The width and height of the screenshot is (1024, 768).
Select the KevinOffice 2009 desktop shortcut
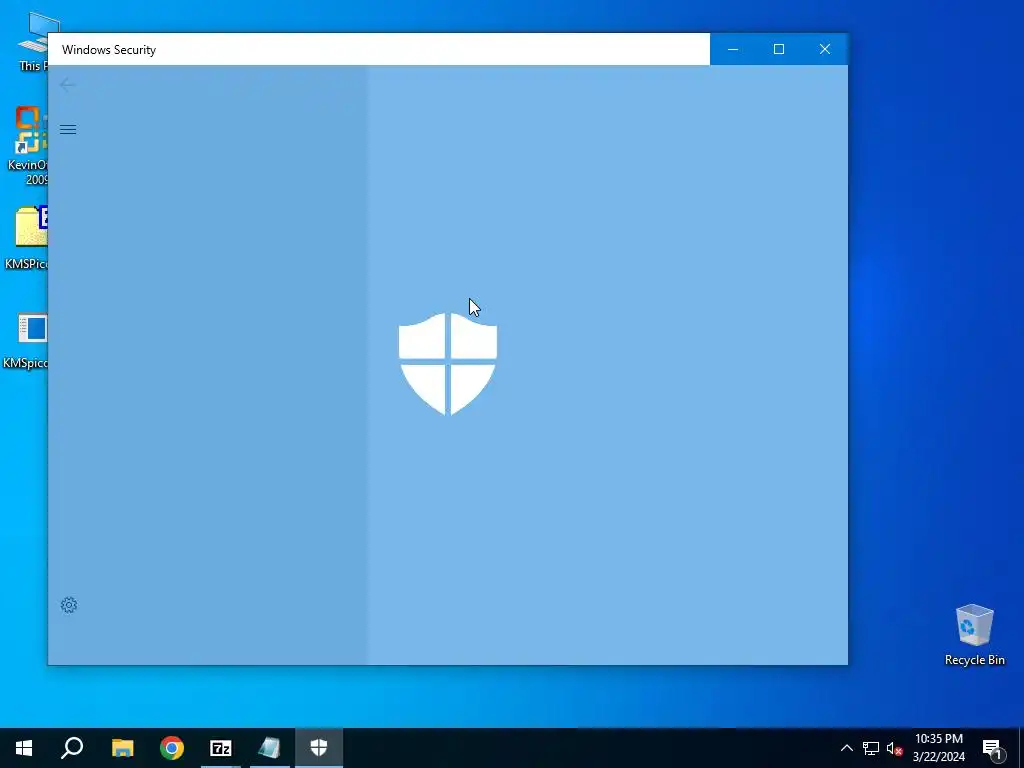tap(27, 146)
